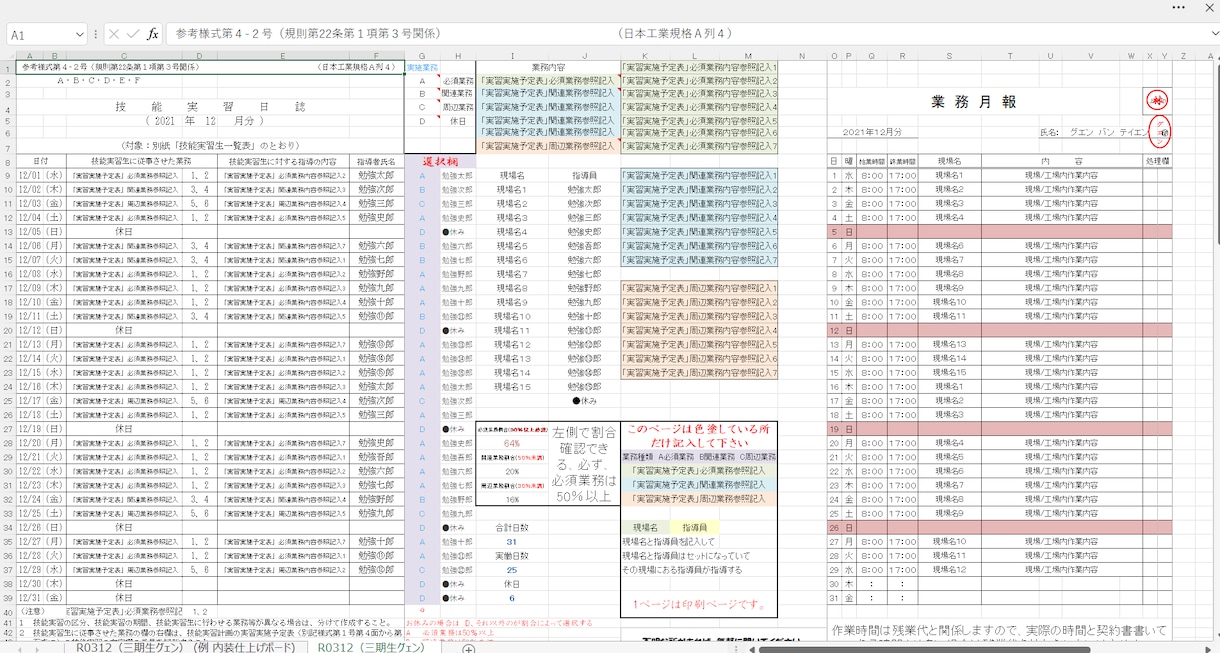The image size is (1220, 653).
Task: Select column K header
Action: tap(645, 56)
